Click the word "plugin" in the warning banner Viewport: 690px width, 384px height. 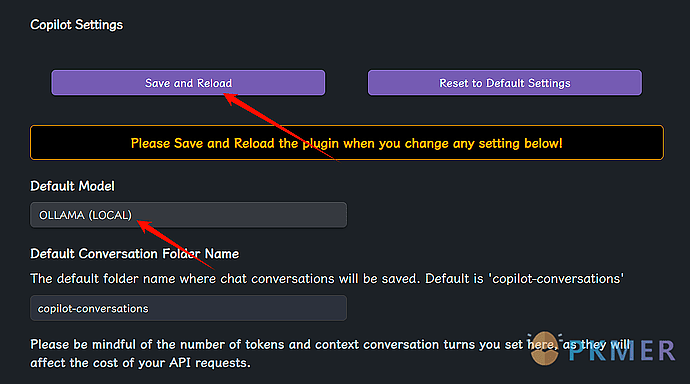(x=320, y=143)
